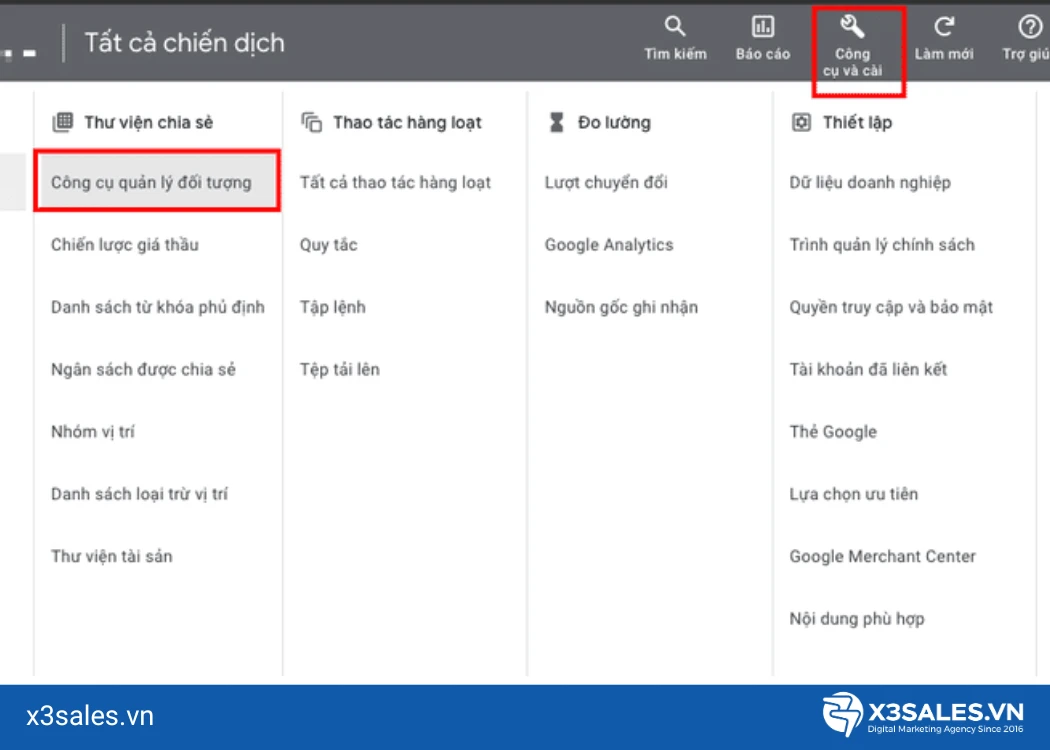
Task: Open Google Merchant Center
Action: tap(883, 556)
